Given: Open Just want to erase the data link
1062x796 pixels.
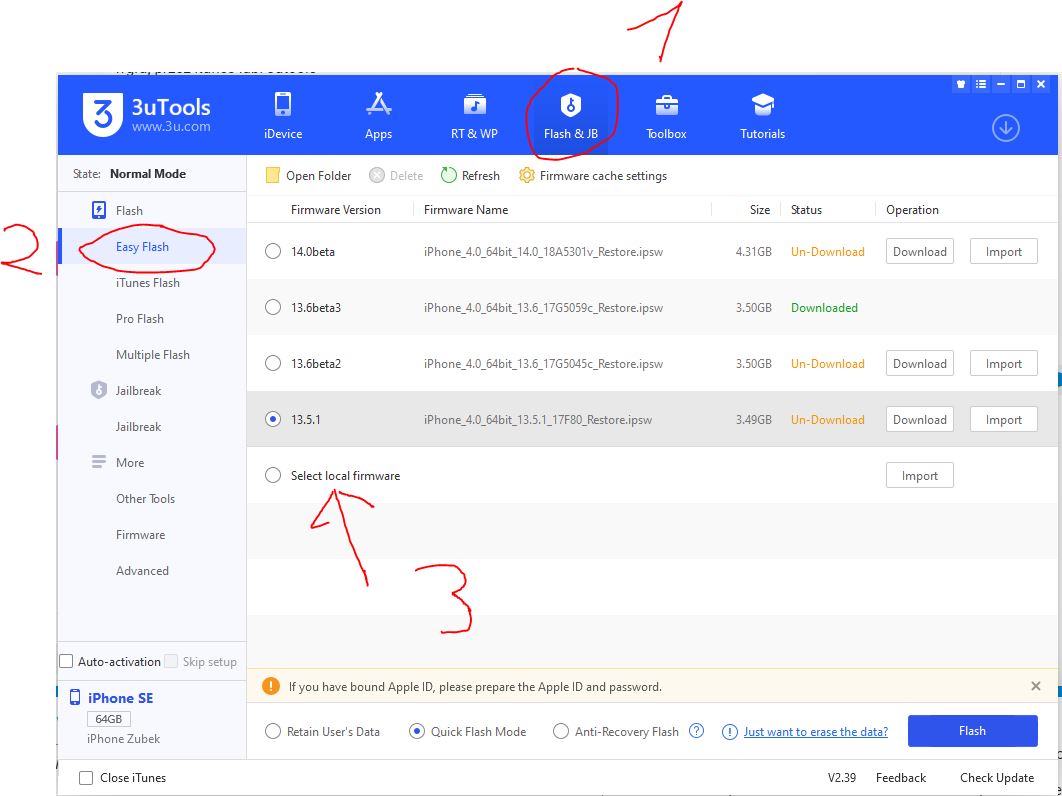Looking at the screenshot, I should click(815, 732).
